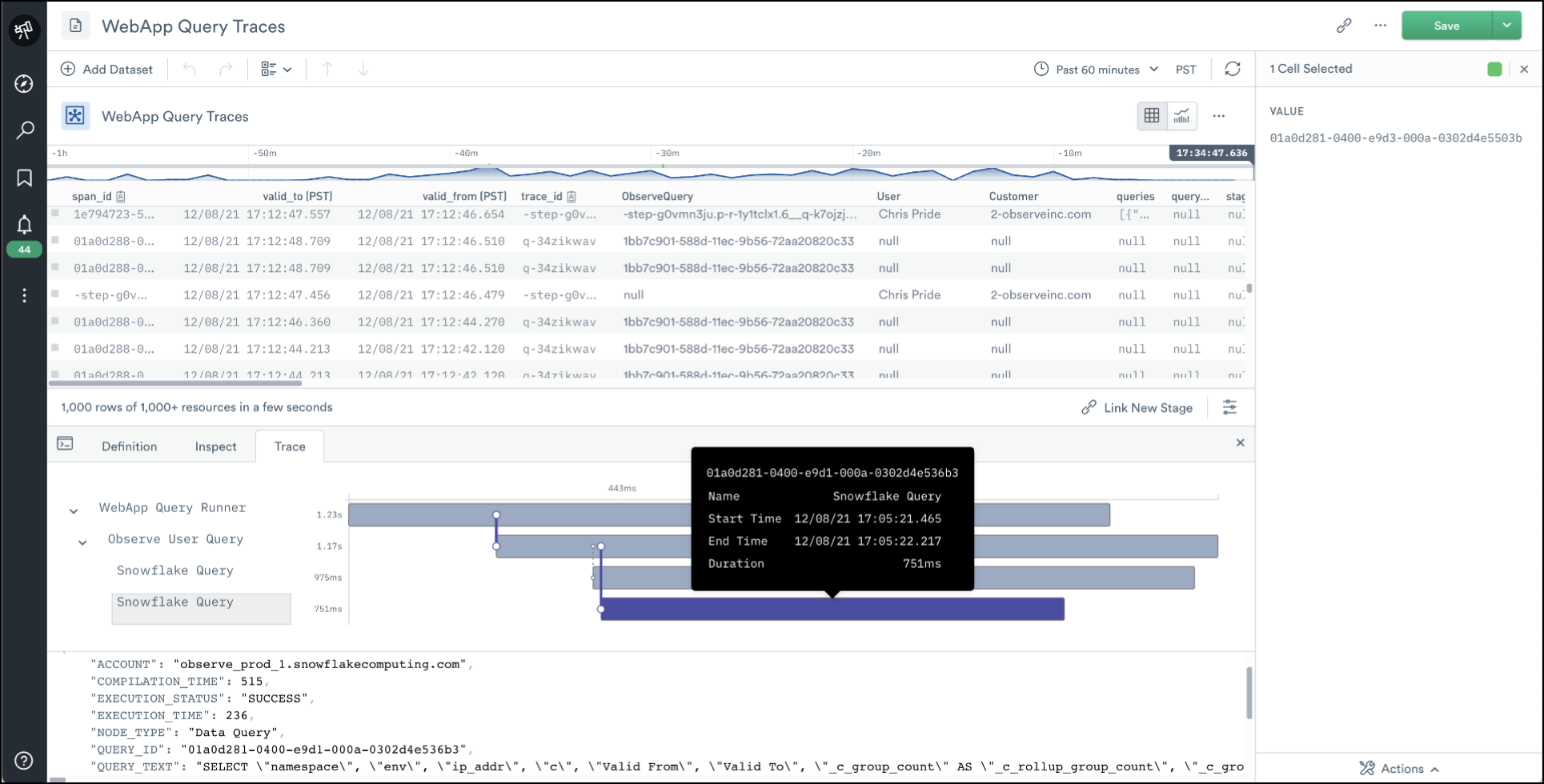Switch to the Definition tab
Viewport: 1544px width, 784px height.
pyautogui.click(x=130, y=446)
